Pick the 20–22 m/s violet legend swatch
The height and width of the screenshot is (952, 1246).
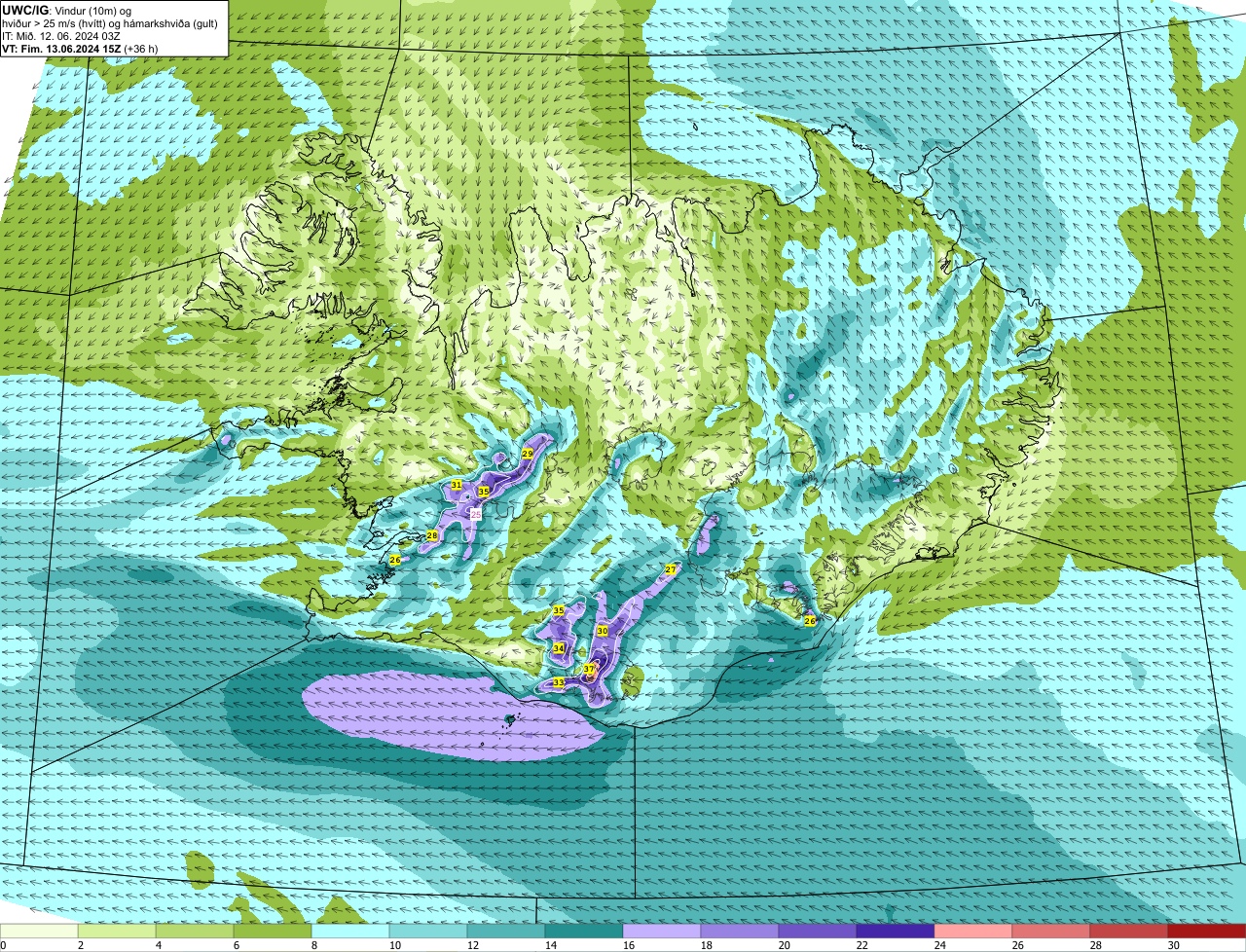(x=818, y=931)
